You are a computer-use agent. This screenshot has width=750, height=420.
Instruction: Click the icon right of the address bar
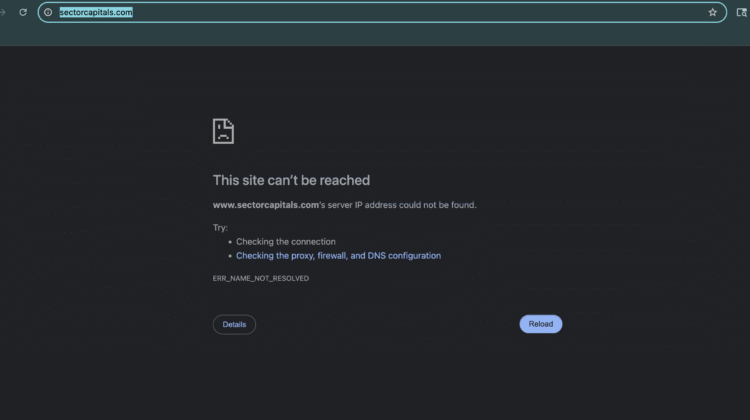(x=741, y=12)
